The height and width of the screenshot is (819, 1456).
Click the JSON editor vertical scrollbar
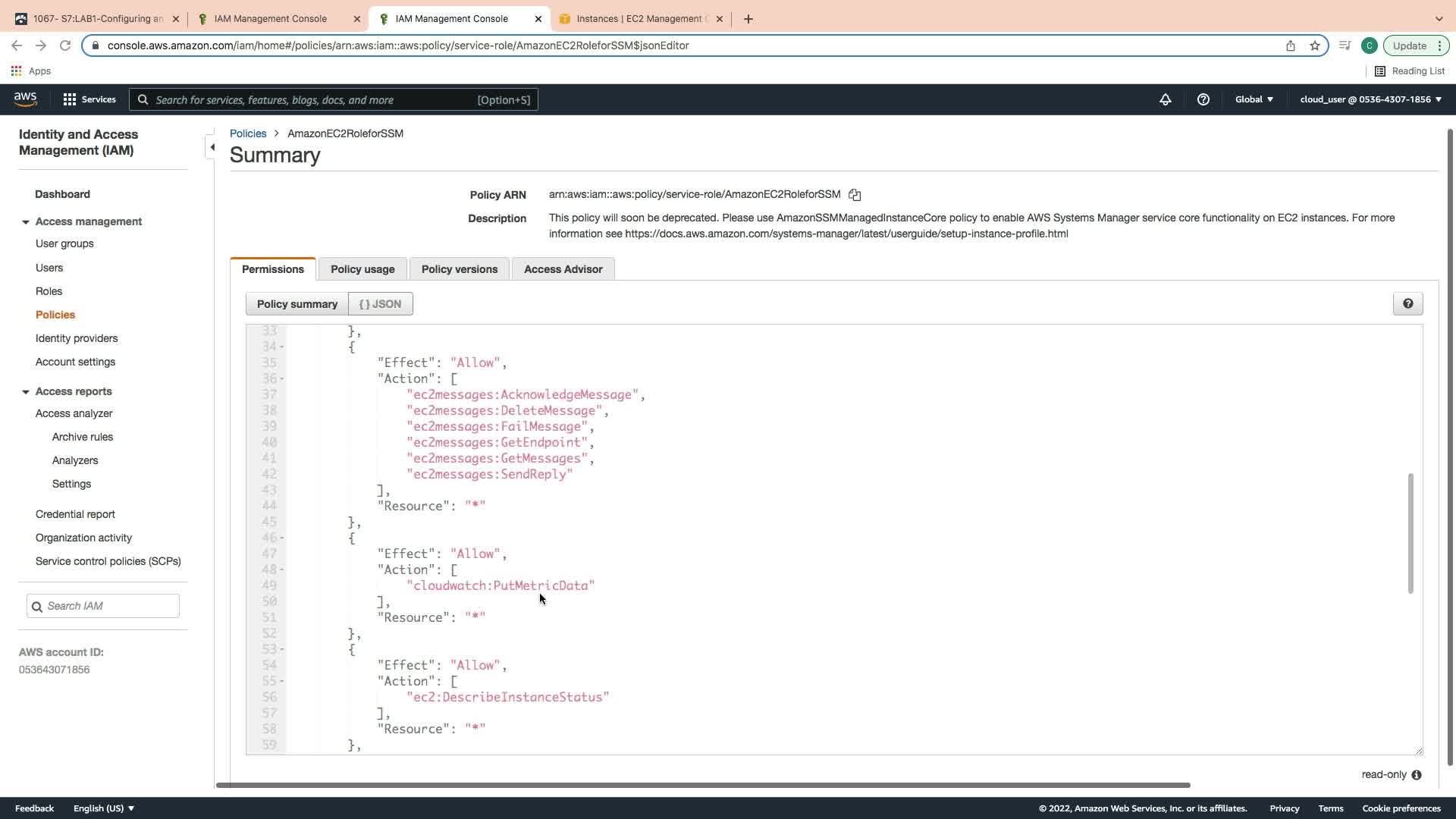(1410, 534)
